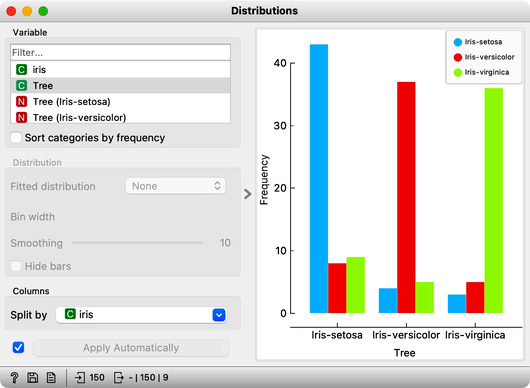Enable Sort categories by frequency
Screen dimensions: 530x388
coord(16,138)
